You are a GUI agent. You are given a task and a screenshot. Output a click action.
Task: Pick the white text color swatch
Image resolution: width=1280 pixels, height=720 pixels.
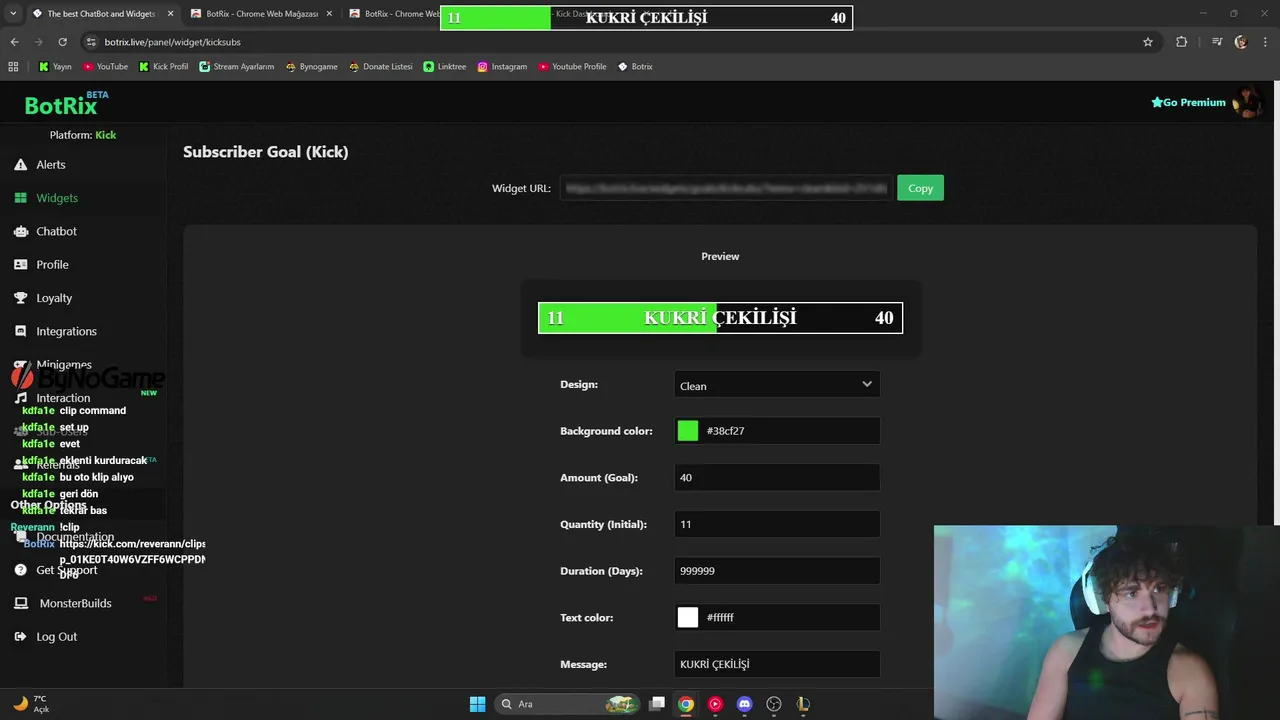click(688, 618)
